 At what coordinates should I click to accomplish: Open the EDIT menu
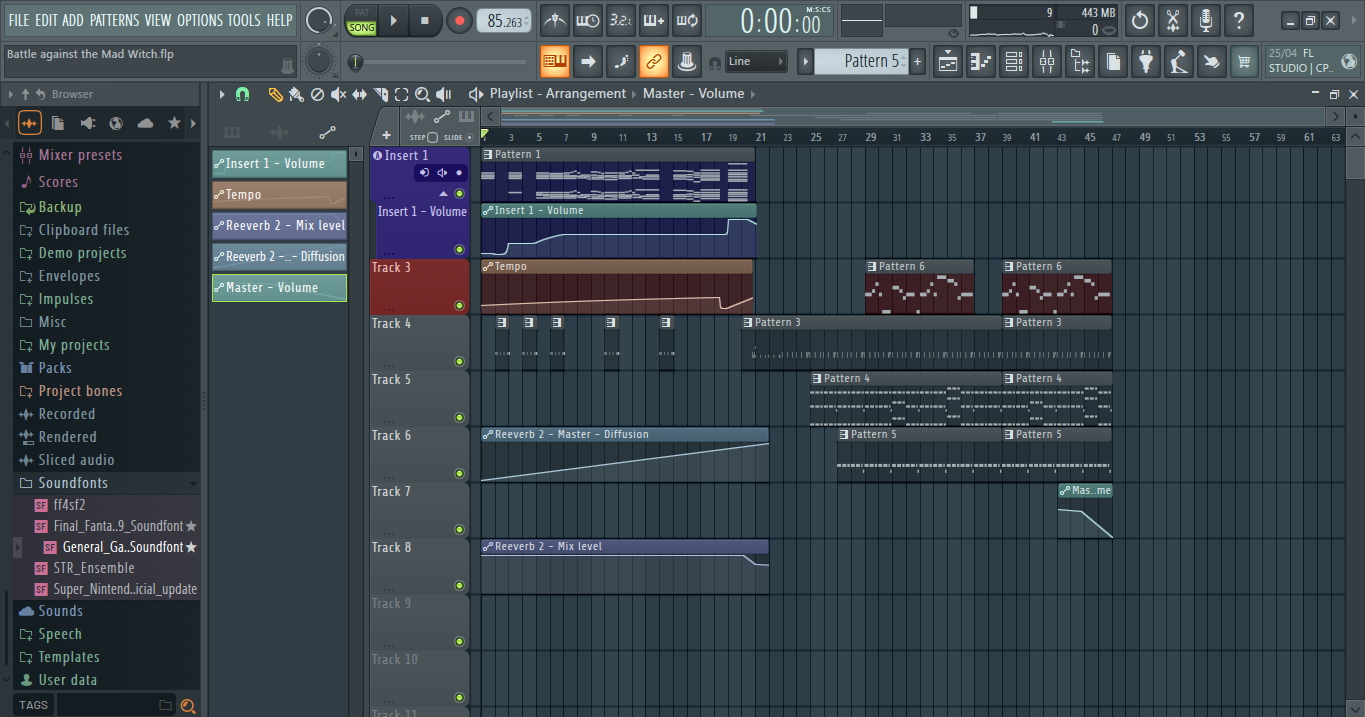pos(46,20)
